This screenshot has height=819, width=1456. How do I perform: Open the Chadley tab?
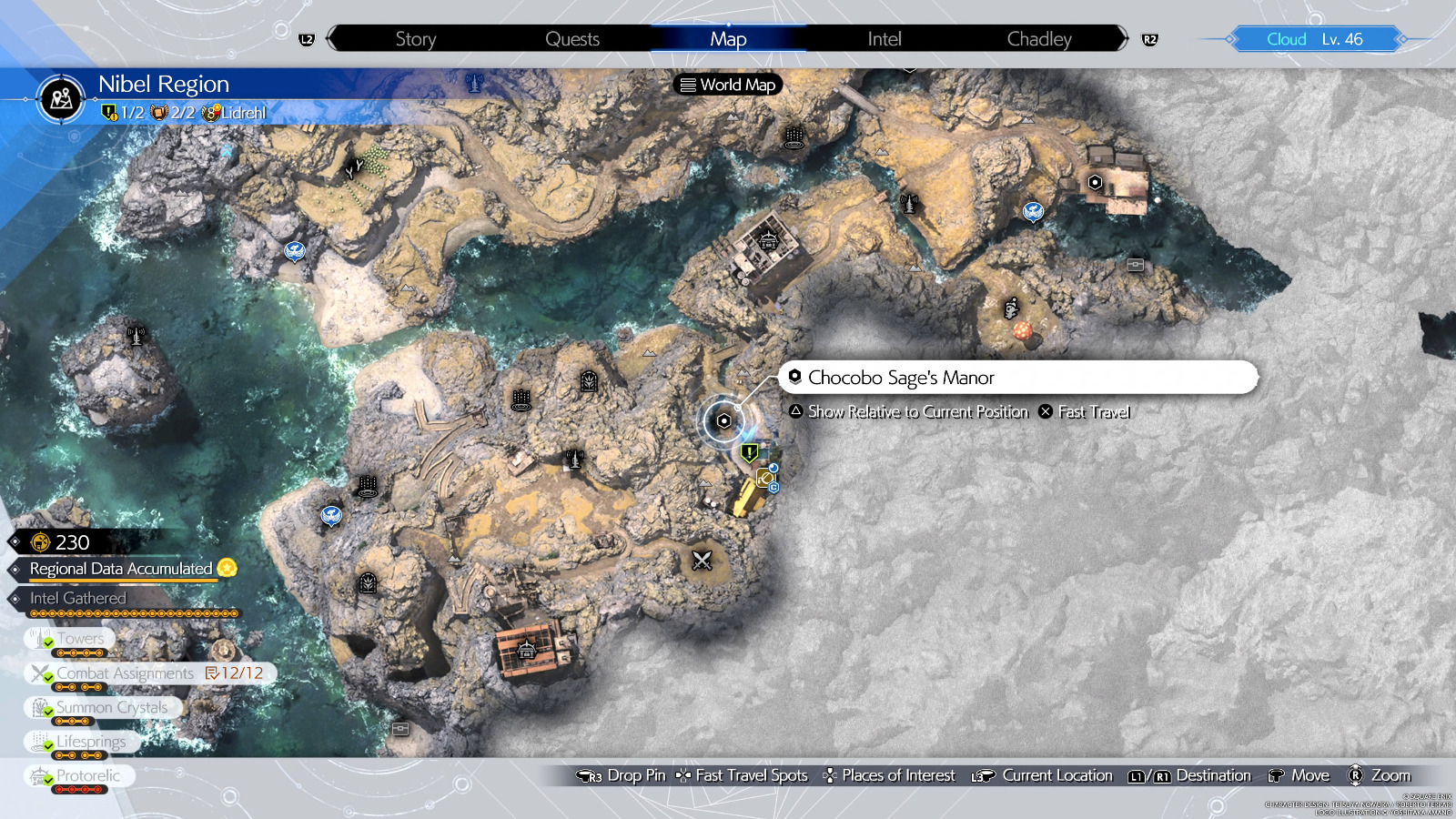[1038, 39]
